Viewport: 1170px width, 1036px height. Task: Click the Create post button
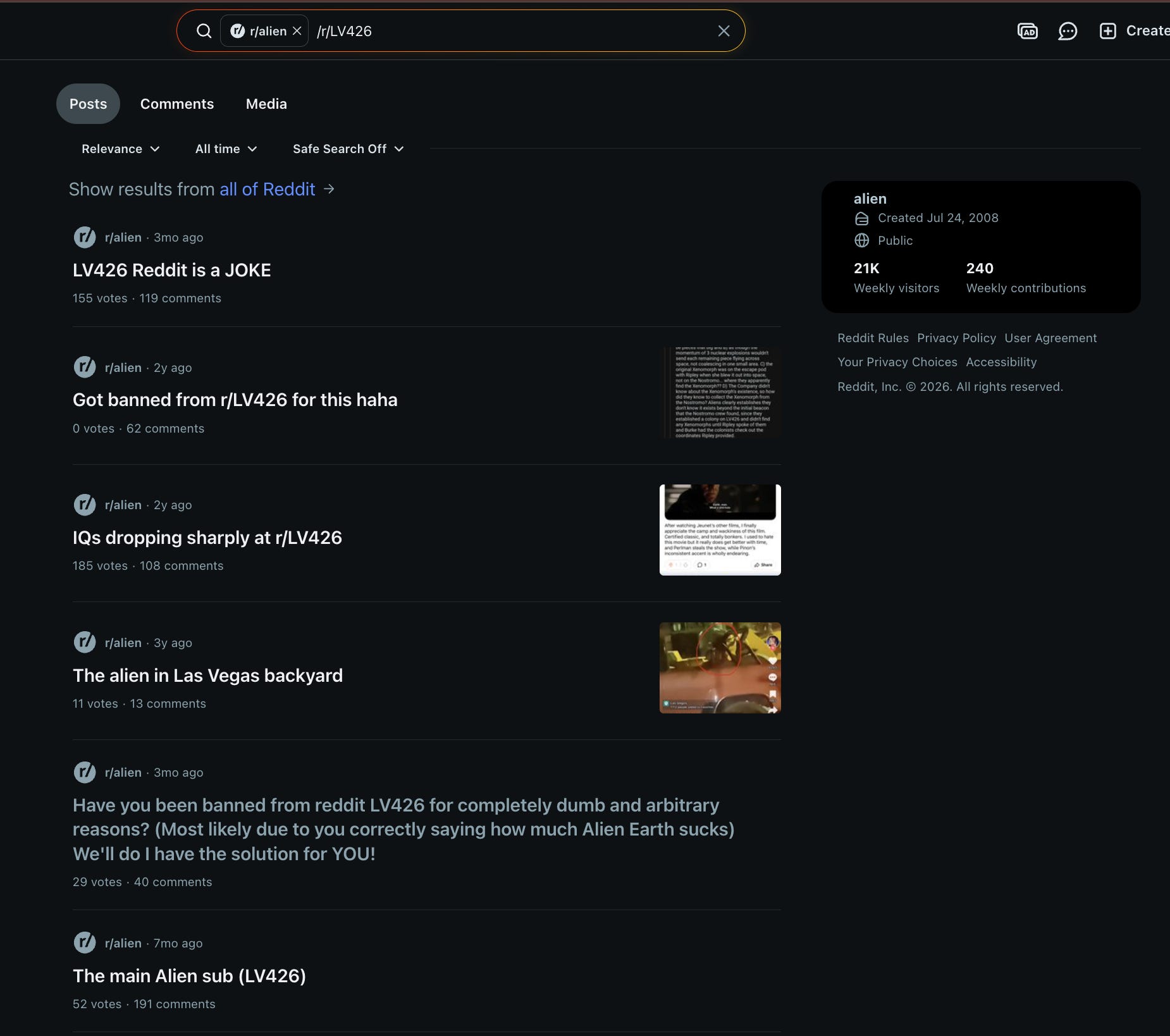click(x=1134, y=31)
